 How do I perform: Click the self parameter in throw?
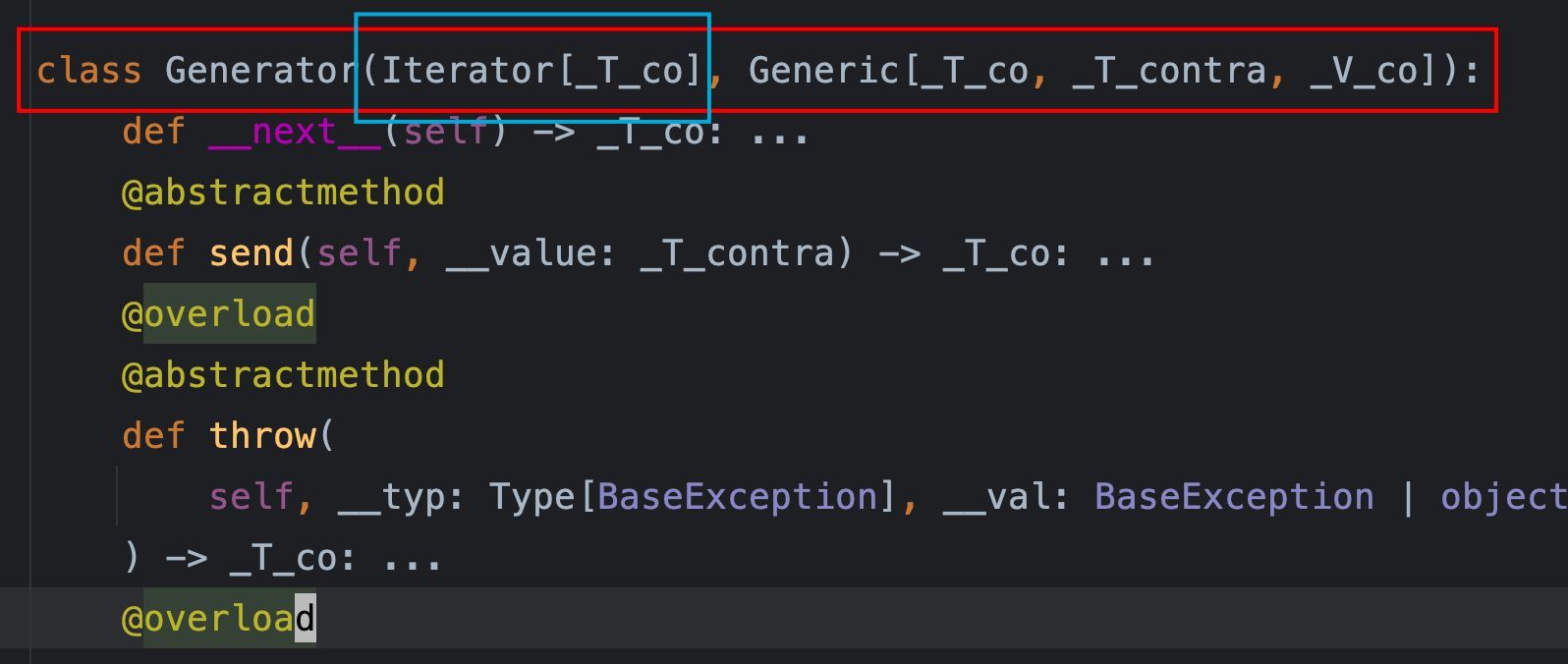[x=252, y=497]
